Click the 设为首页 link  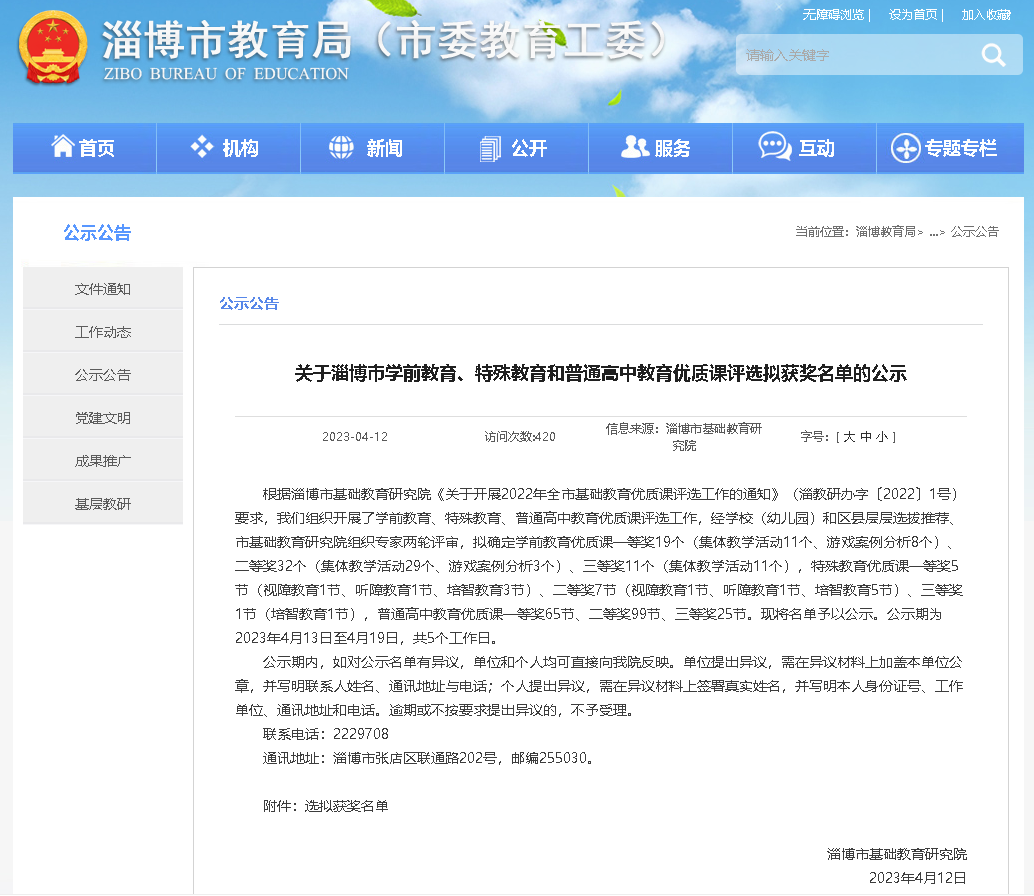(913, 15)
